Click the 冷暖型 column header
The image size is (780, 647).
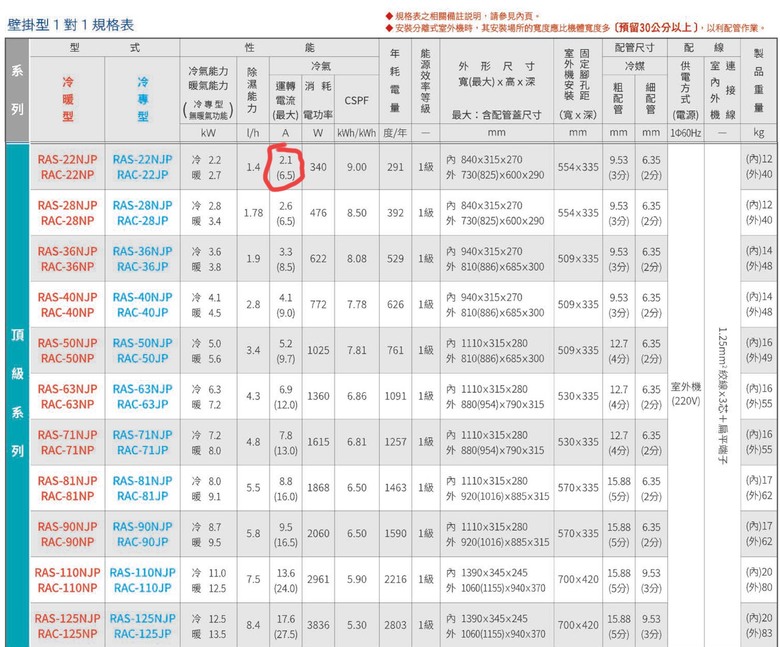coord(68,99)
